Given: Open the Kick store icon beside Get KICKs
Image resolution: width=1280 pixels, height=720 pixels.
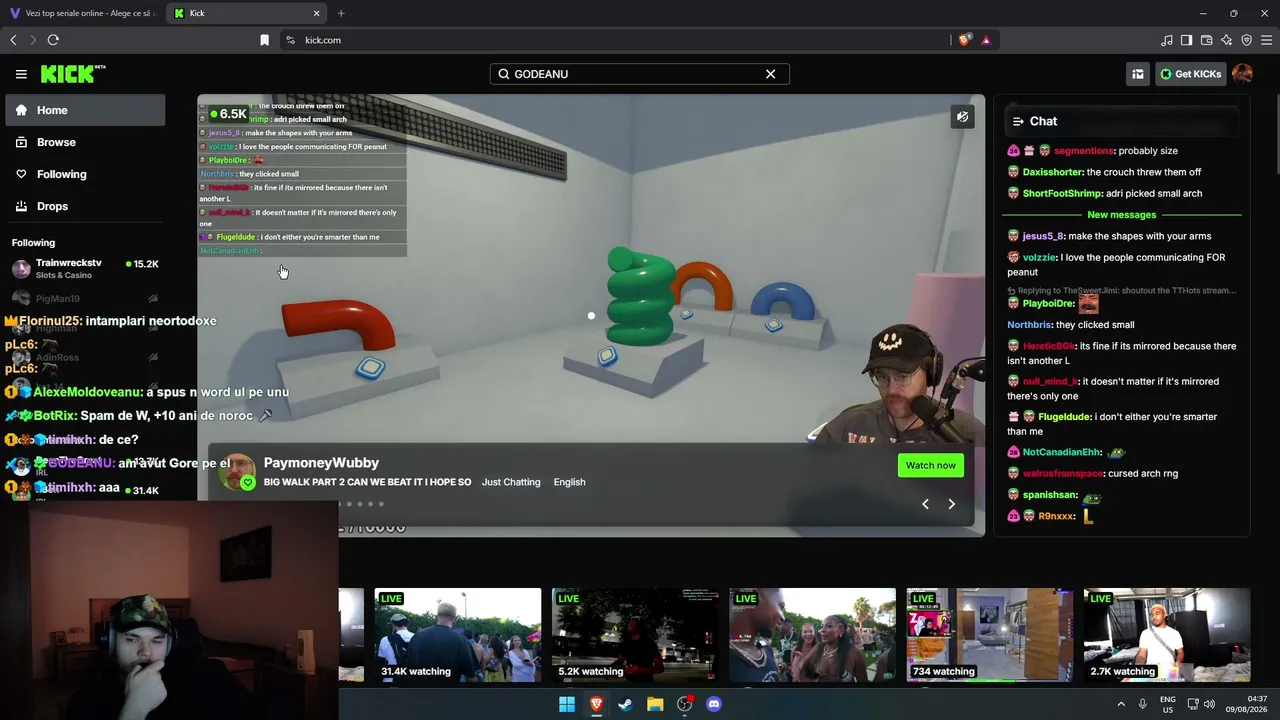Looking at the screenshot, I should (1137, 74).
